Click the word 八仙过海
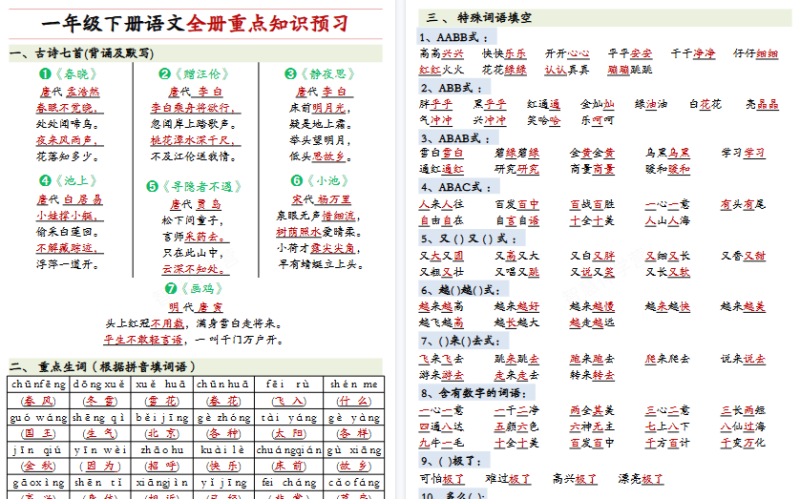Viewport: 800px width, 499px height. pyautogui.click(x=743, y=426)
